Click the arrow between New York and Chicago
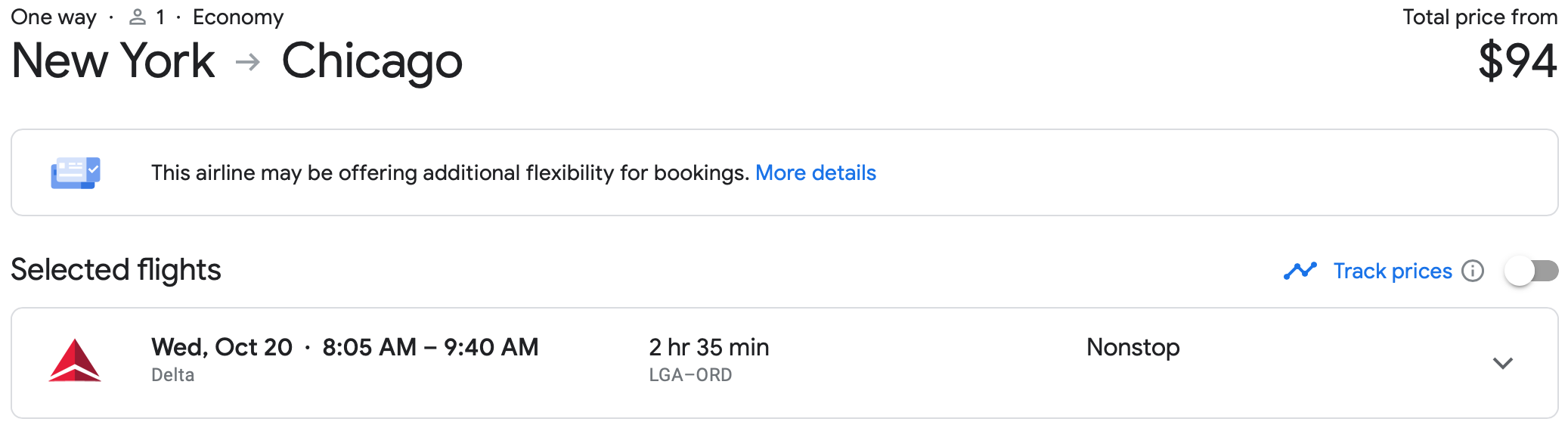The image size is (1568, 428). [x=248, y=62]
